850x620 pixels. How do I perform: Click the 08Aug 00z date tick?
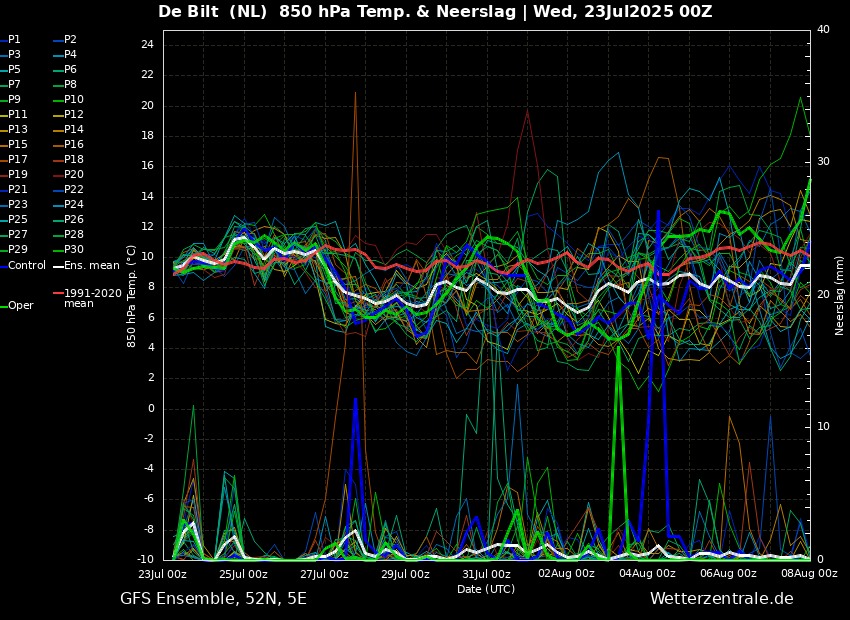(809, 574)
